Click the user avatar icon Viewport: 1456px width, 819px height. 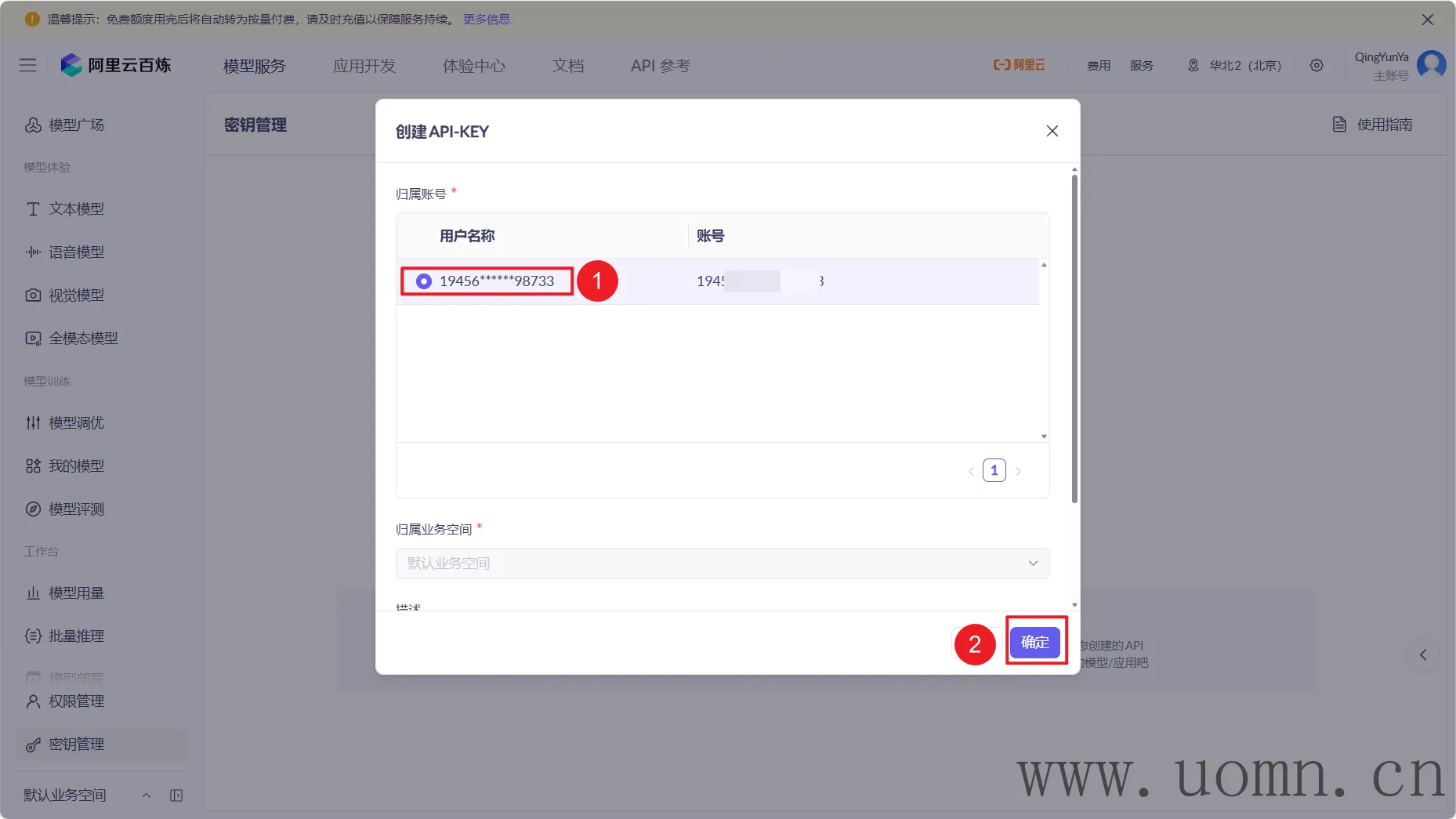[1431, 64]
